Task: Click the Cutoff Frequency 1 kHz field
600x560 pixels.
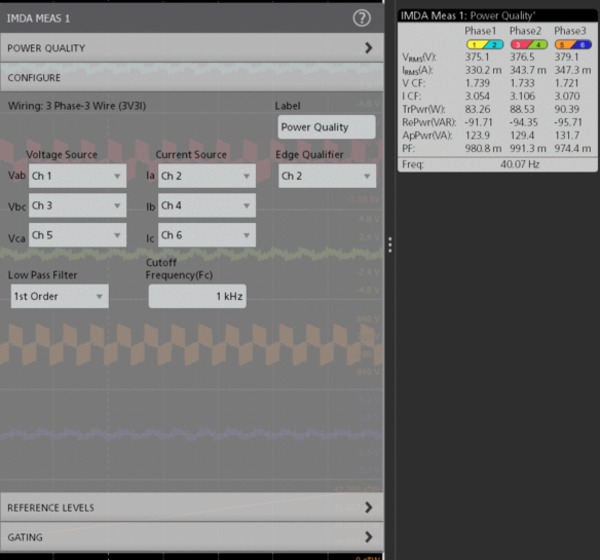Action: (x=197, y=296)
